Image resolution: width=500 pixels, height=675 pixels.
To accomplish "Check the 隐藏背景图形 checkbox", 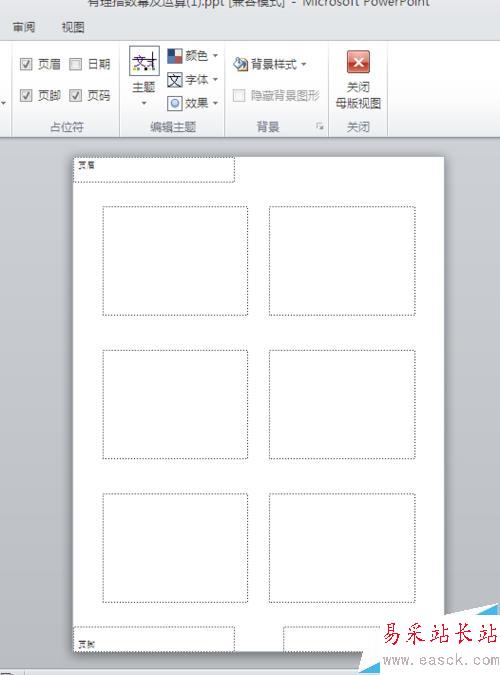I will pos(239,96).
